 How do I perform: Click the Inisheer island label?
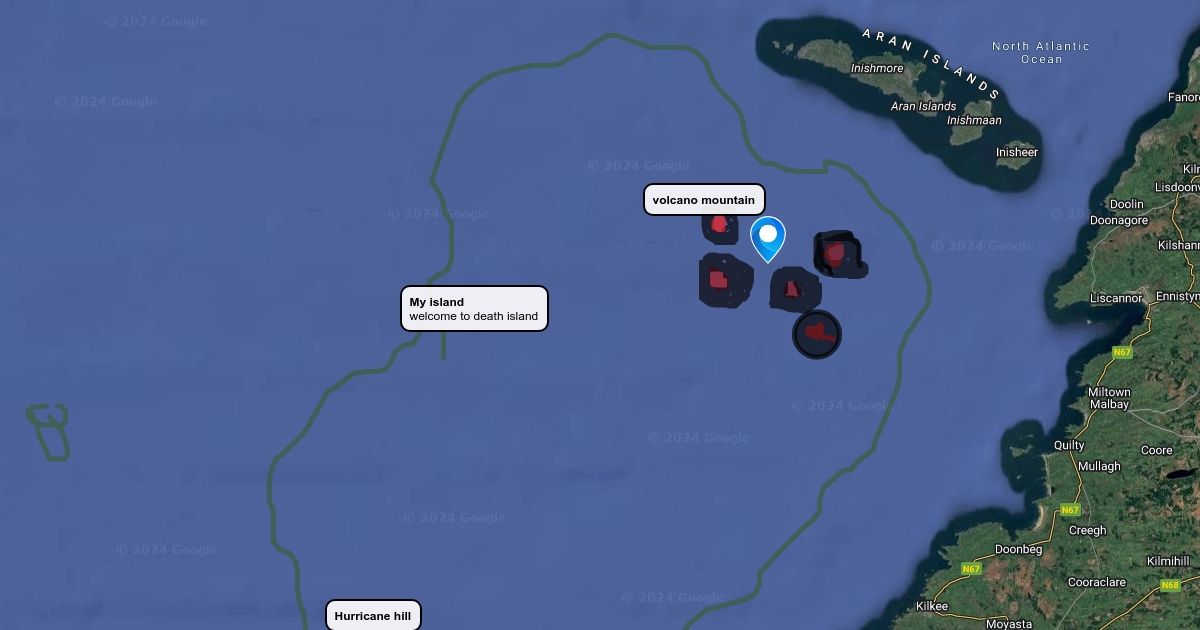point(1017,153)
